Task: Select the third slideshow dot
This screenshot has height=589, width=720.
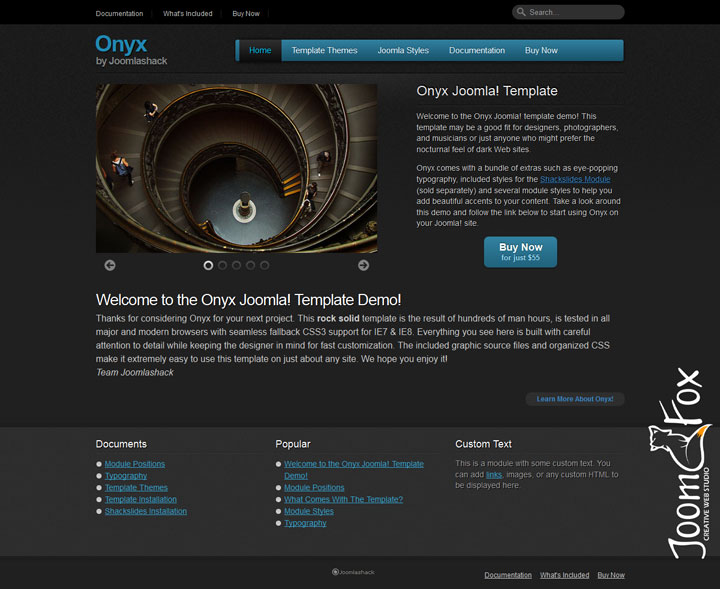Action: point(236,265)
